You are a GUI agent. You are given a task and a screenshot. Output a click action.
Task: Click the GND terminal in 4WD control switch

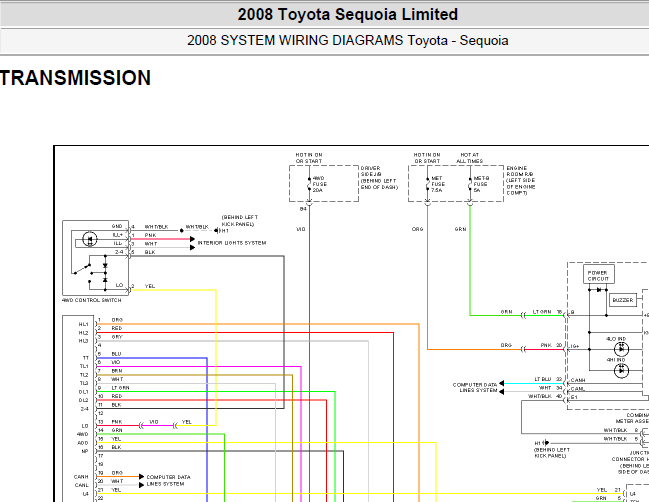coord(117,226)
